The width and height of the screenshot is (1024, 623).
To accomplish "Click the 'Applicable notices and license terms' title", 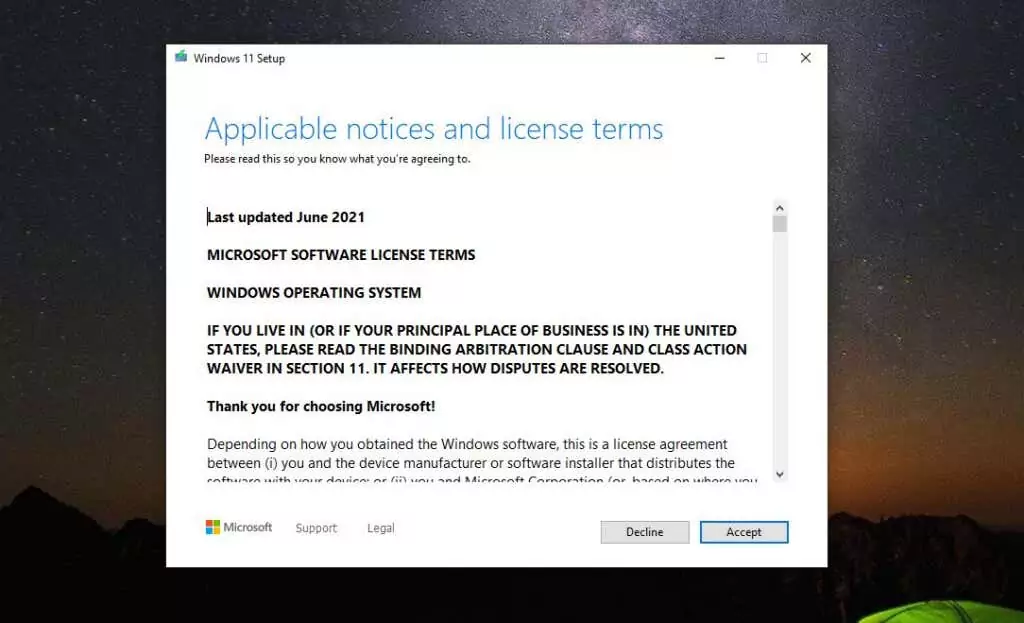I will click(434, 129).
